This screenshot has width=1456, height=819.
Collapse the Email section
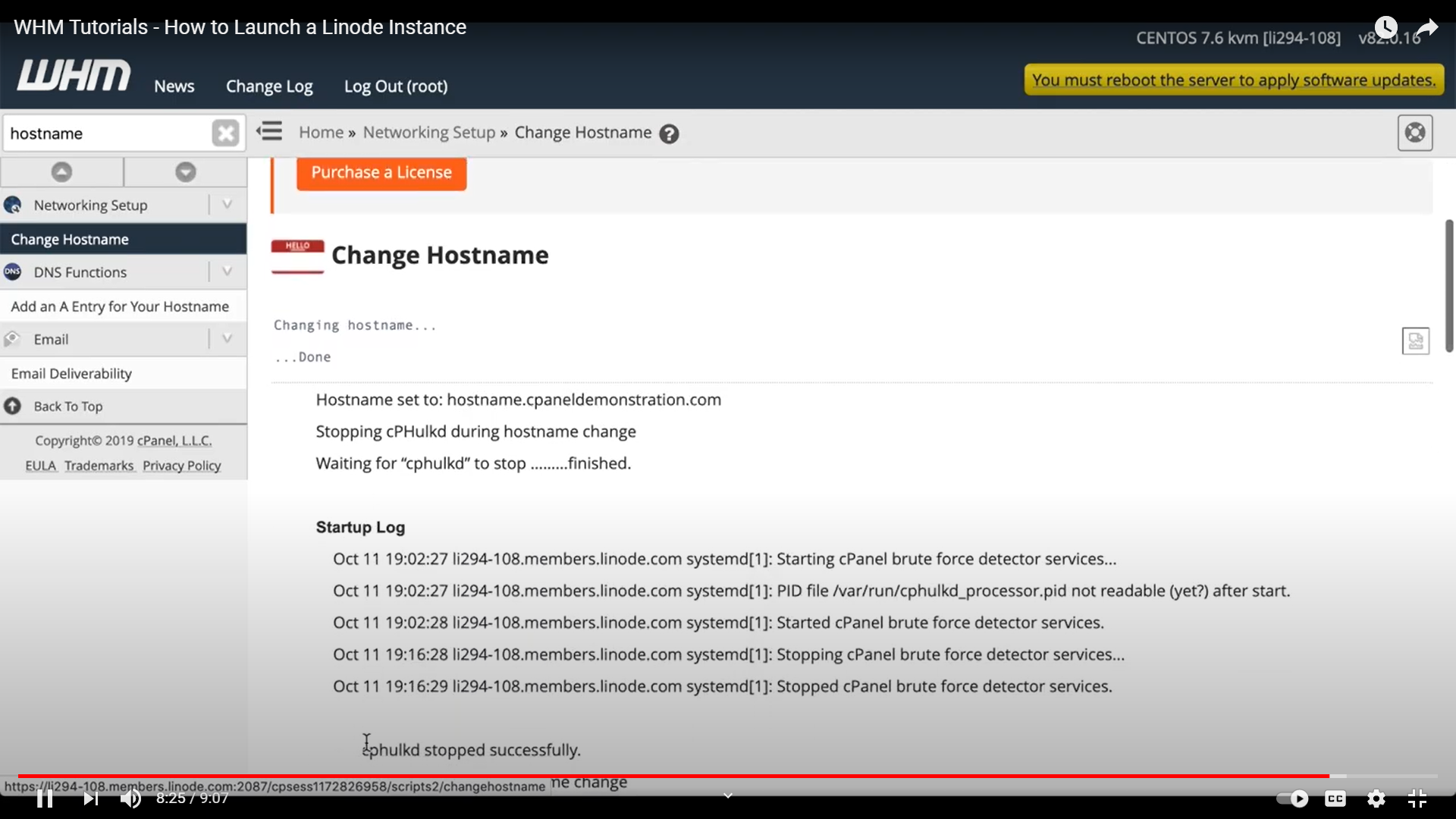tap(227, 339)
